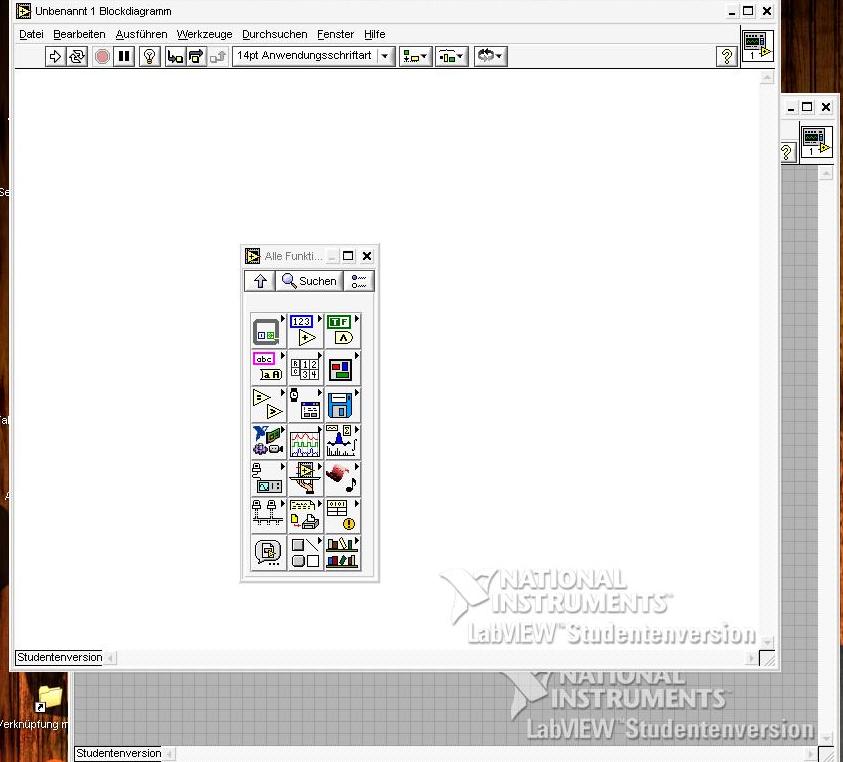Image resolution: width=843 pixels, height=762 pixels.
Task: Toggle Highlight Execution light bulb
Action: 149,56
